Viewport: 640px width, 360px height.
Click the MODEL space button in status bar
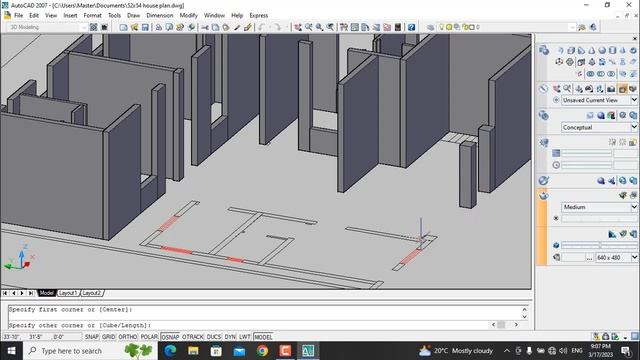[263, 337]
